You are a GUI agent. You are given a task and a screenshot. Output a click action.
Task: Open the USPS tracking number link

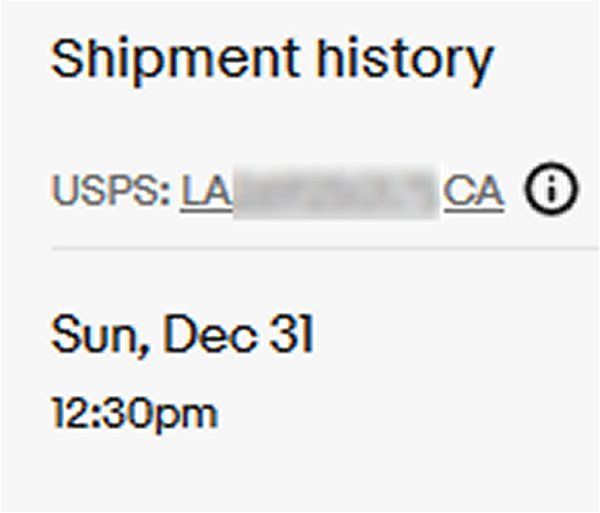[342, 191]
